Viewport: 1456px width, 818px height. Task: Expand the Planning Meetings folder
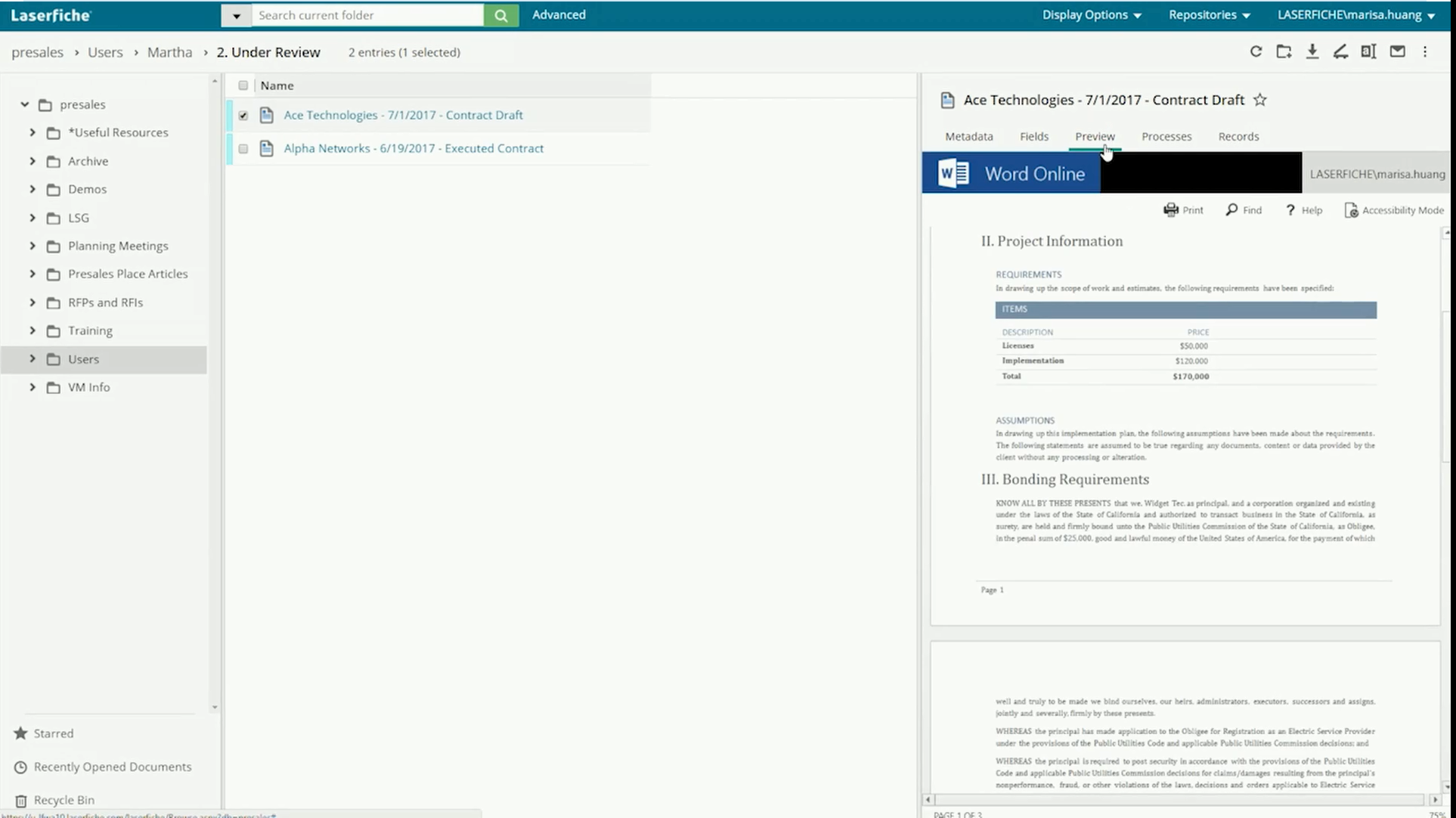tap(33, 246)
